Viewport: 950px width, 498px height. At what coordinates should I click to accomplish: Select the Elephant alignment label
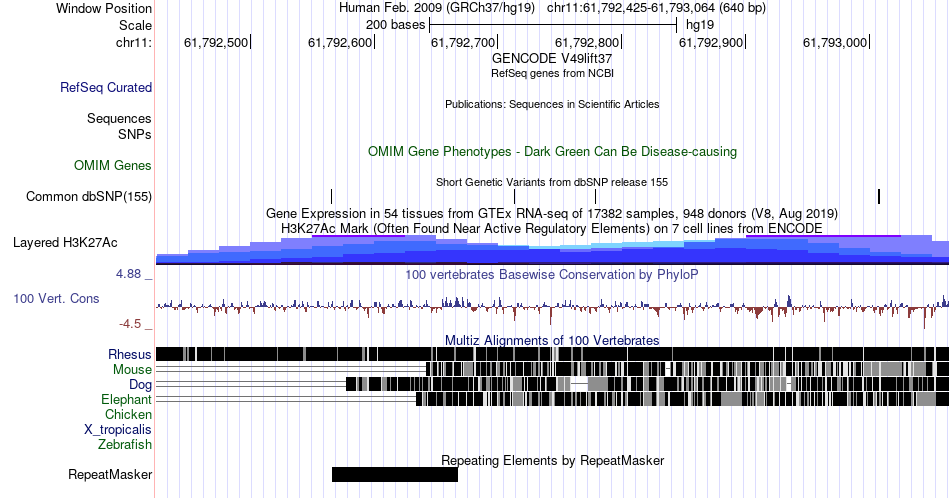click(126, 399)
